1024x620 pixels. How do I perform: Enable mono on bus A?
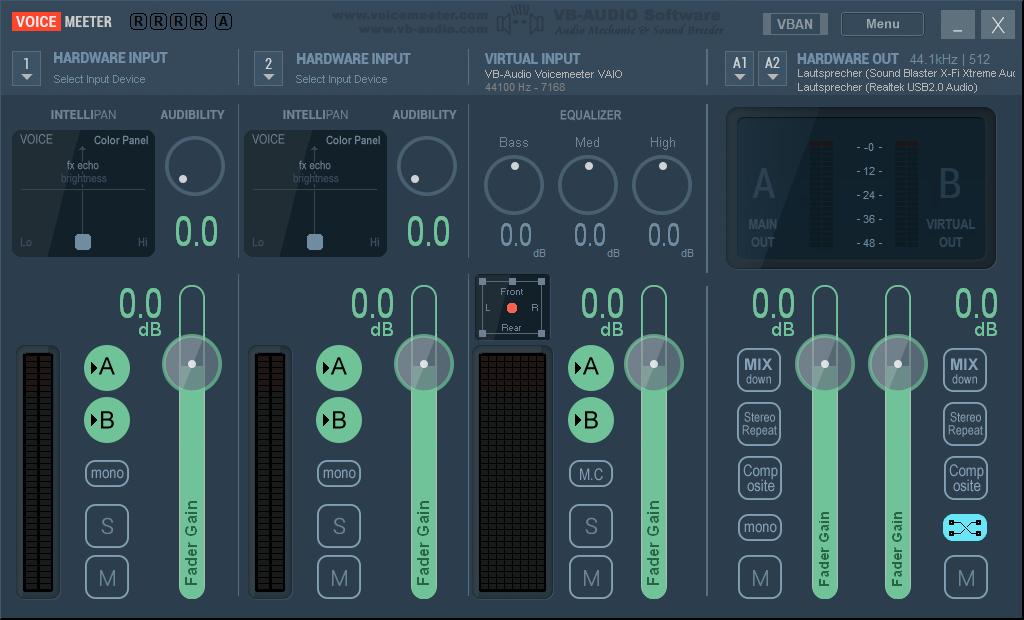[760, 527]
